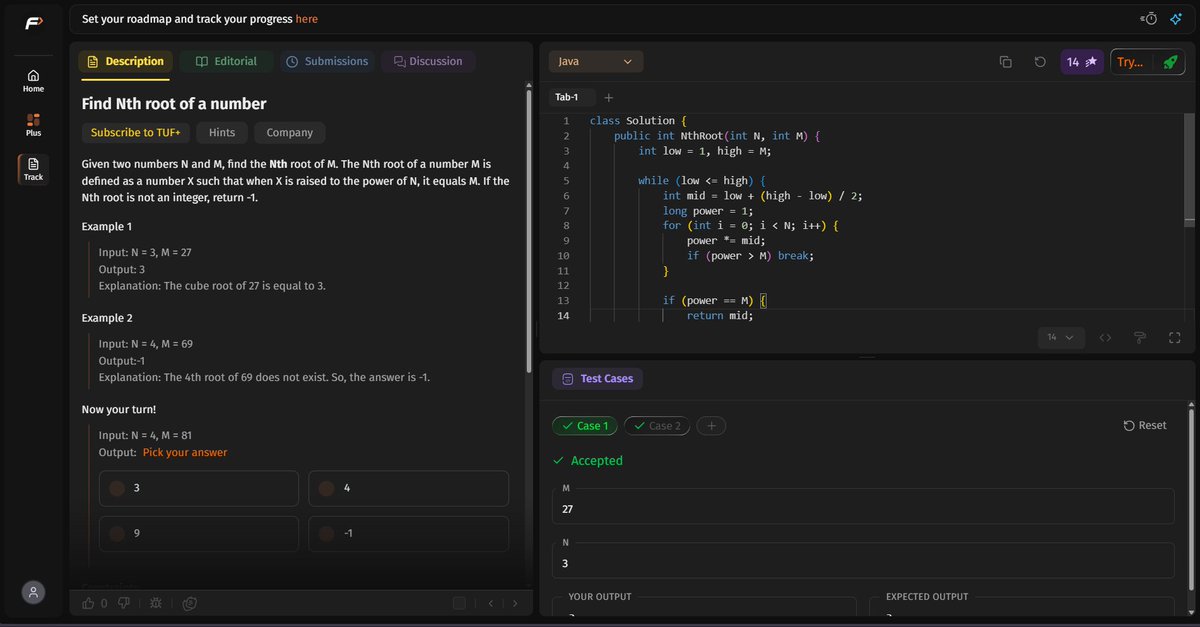The width and height of the screenshot is (1200, 627).
Task: Click the Subscribe to TUF+ button
Action: point(134,133)
